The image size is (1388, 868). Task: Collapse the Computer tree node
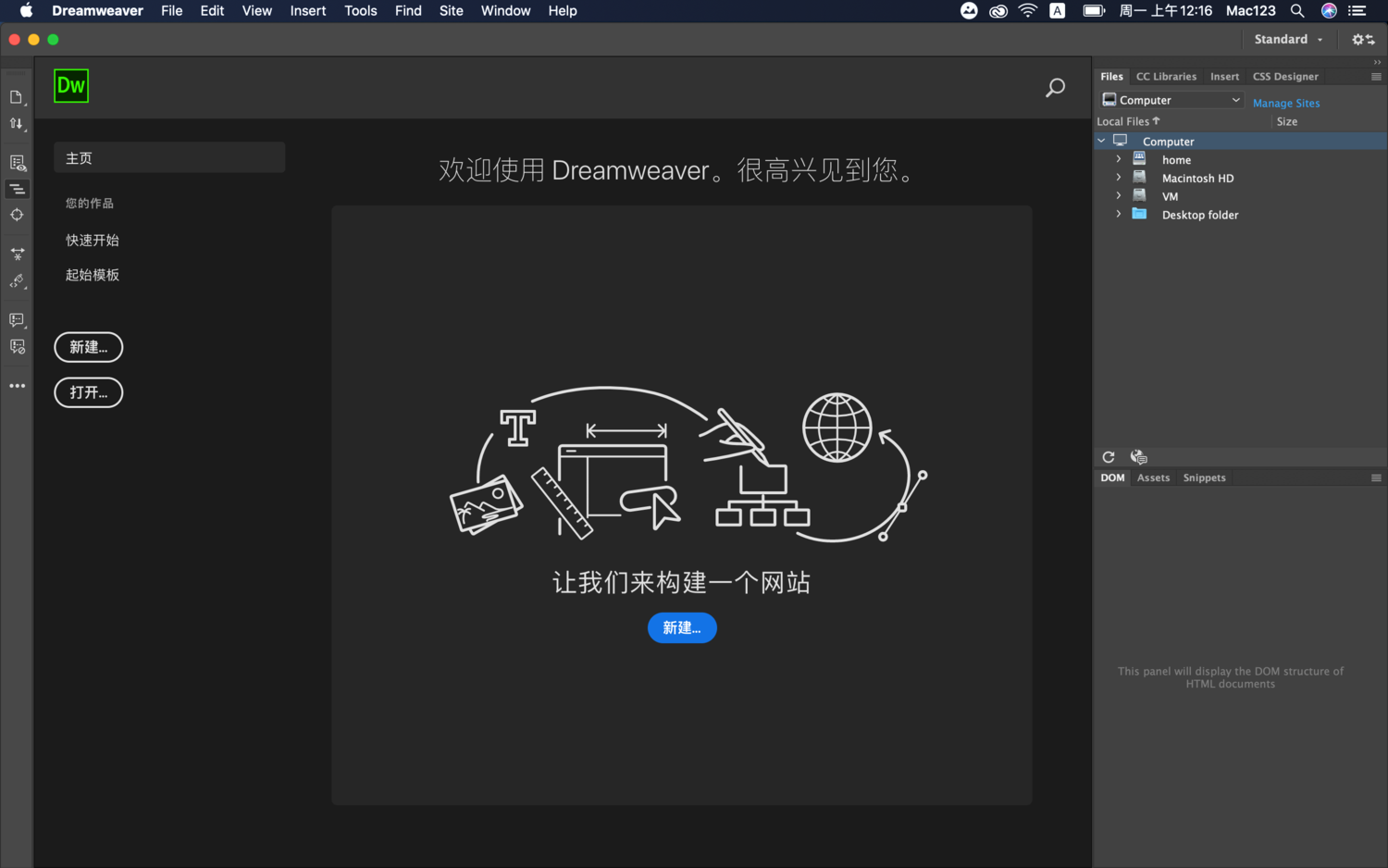click(x=1101, y=141)
